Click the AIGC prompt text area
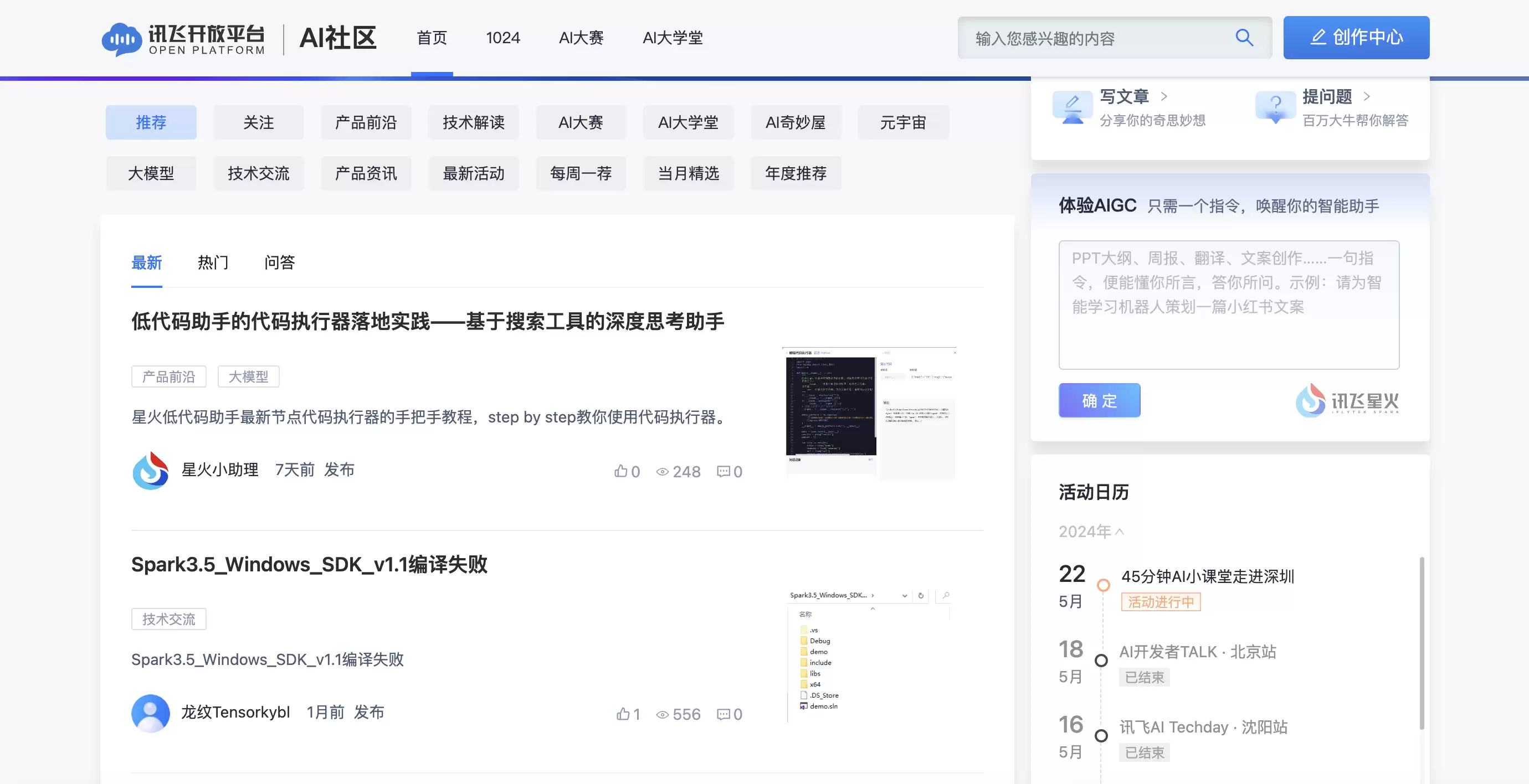 tap(1229, 304)
